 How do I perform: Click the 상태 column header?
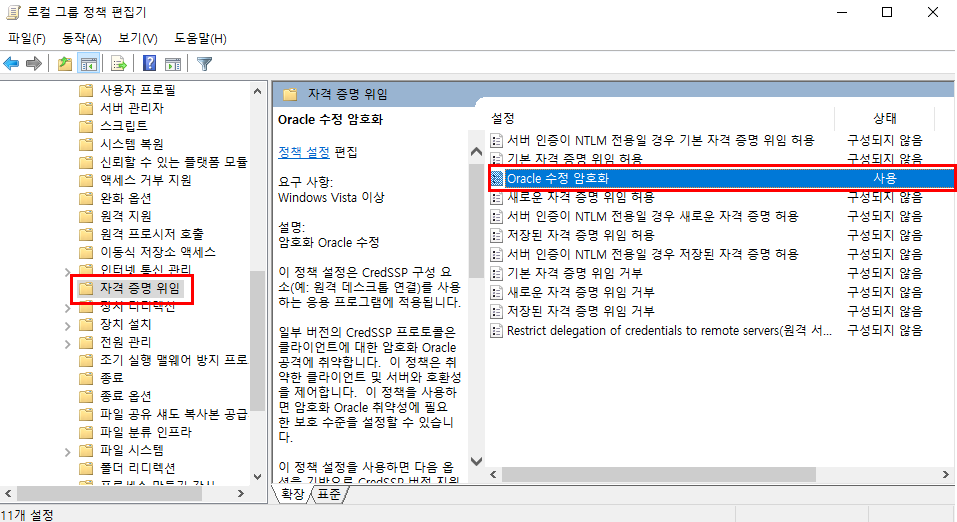pyautogui.click(x=884, y=118)
